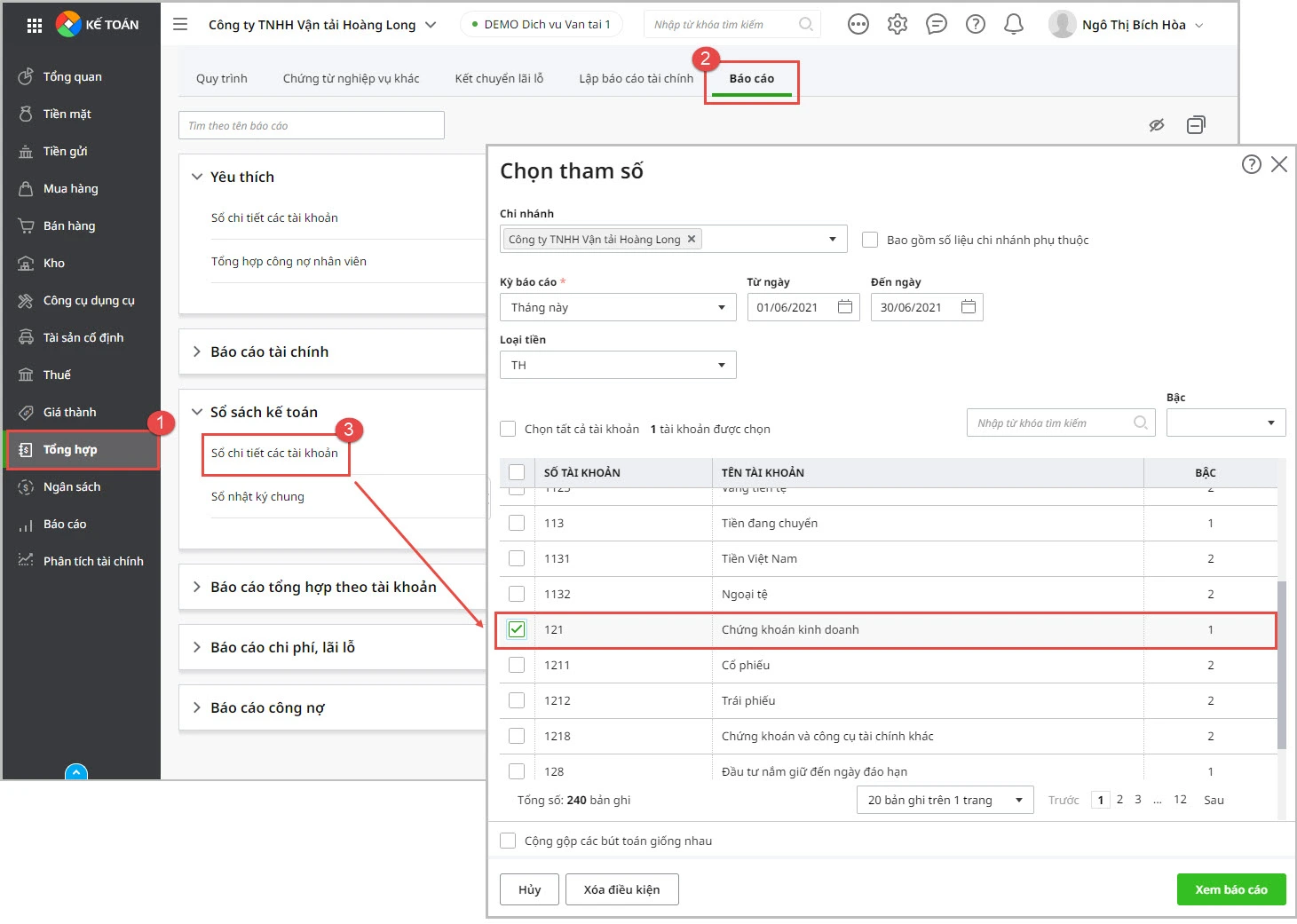
Task: Click Xóa điều kiện button
Action: [x=621, y=889]
